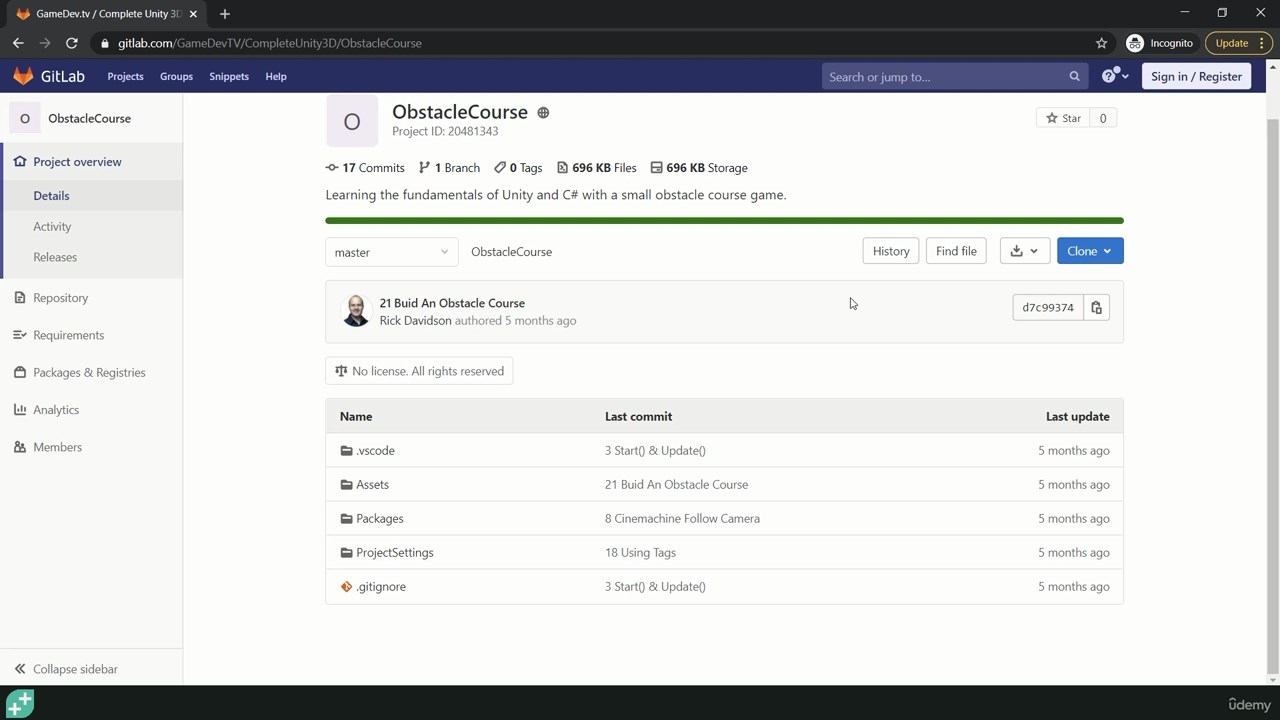Click commit hash d7c99374
Viewport: 1280px width, 720px height.
tap(1048, 307)
